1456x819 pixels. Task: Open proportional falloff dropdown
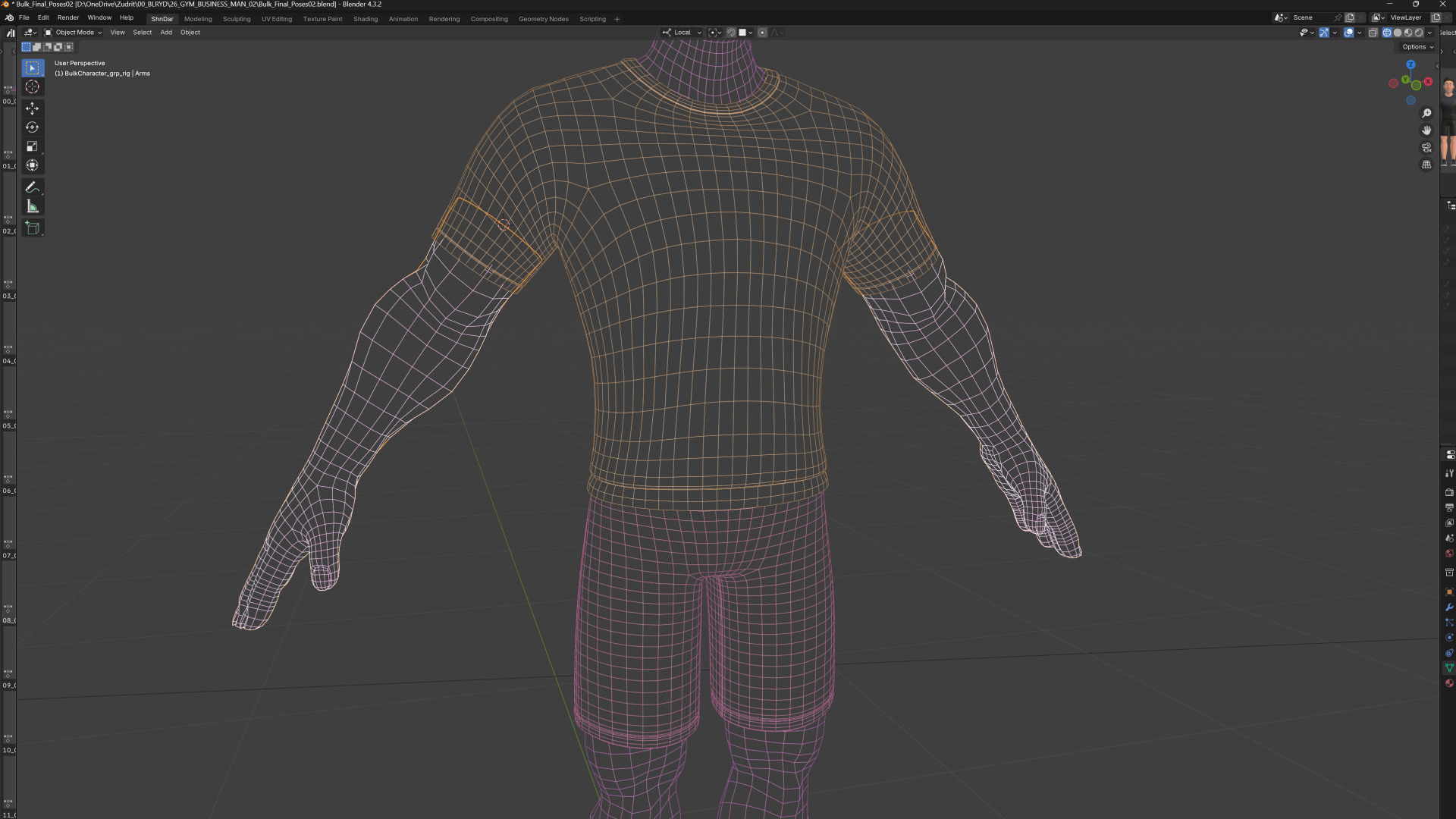point(777,33)
